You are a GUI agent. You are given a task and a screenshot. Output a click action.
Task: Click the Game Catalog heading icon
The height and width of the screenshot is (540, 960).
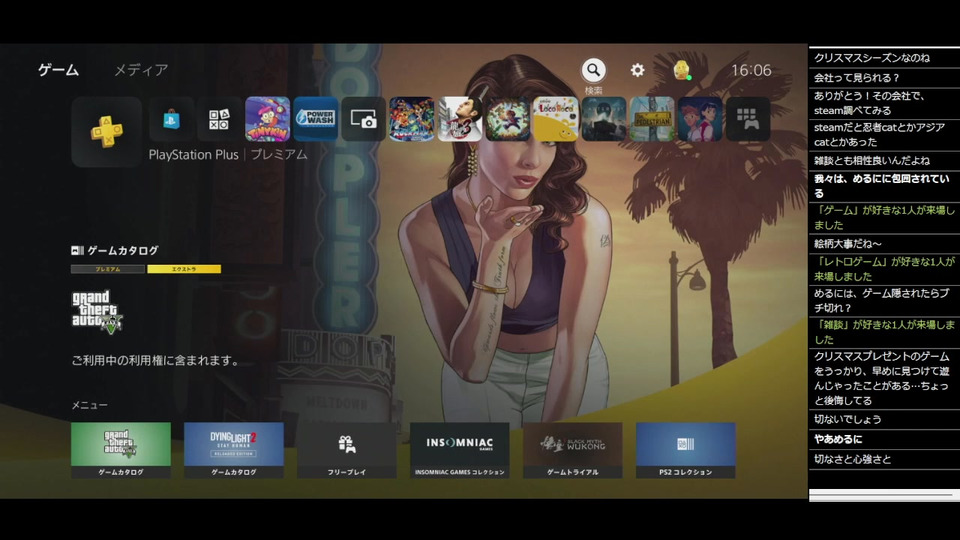(77, 250)
